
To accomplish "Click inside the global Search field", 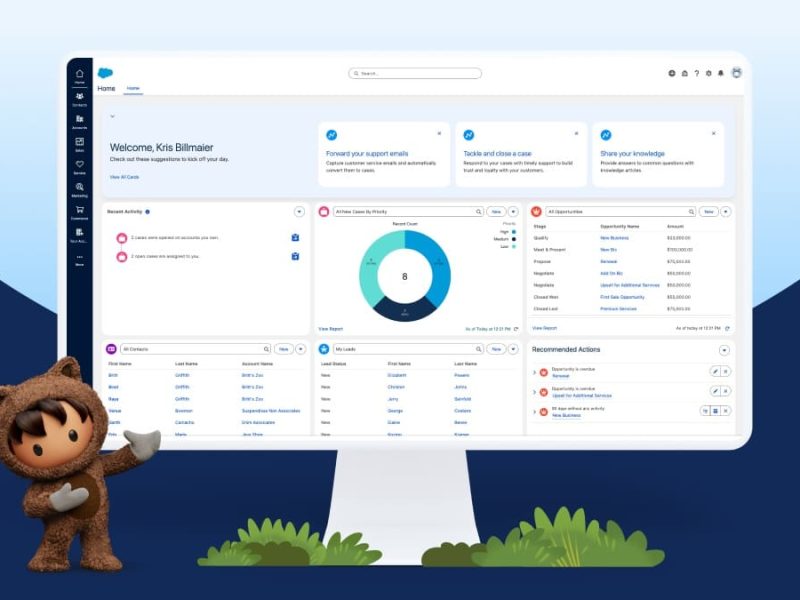I will pos(415,73).
